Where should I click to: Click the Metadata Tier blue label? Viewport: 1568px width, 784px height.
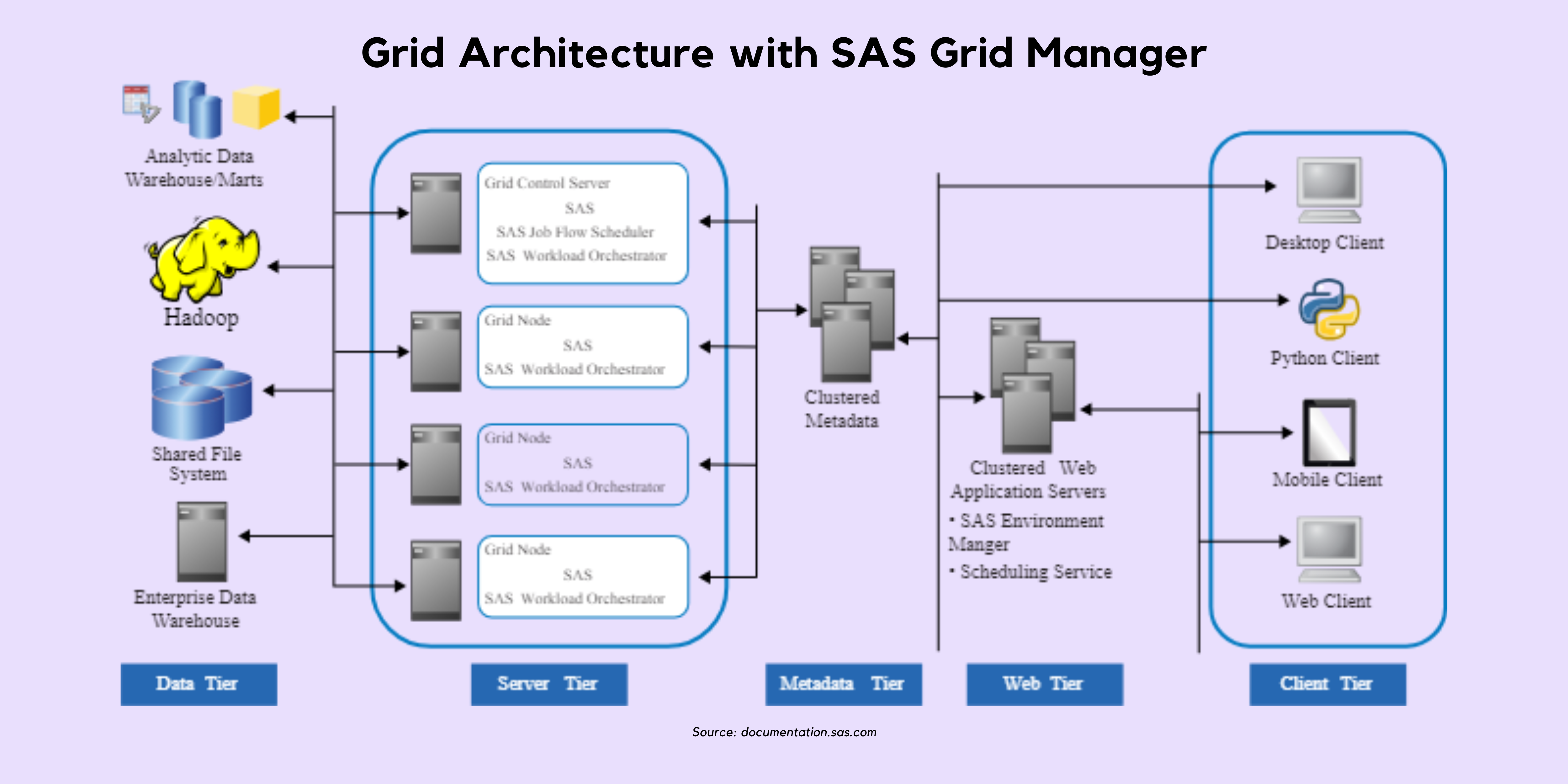pos(843,684)
